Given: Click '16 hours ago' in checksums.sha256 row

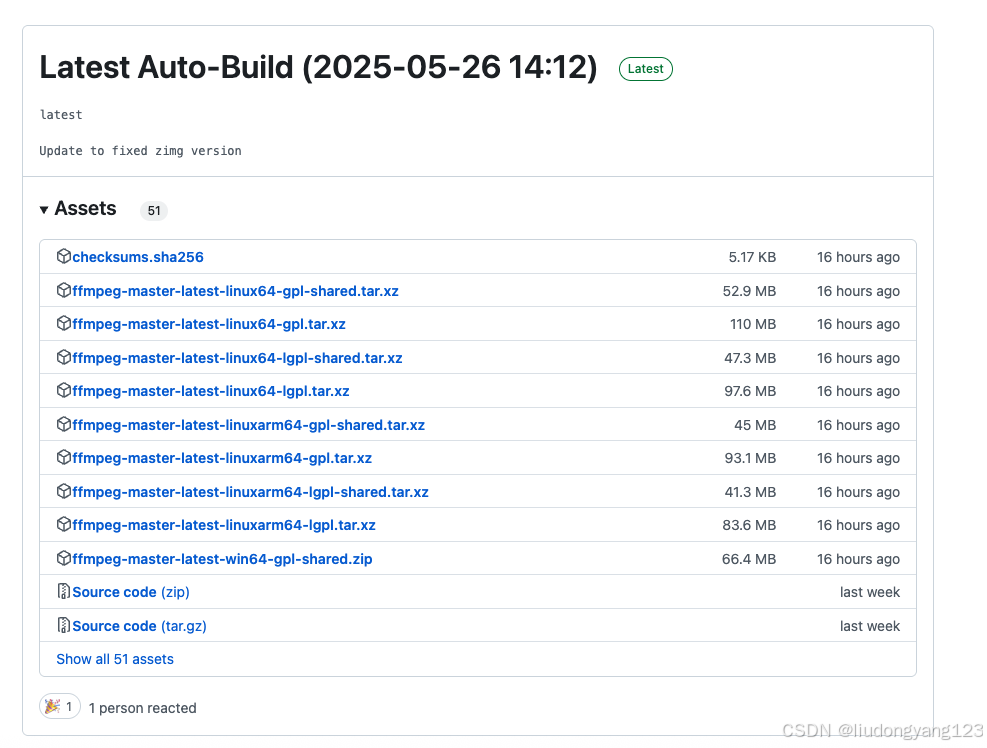Looking at the screenshot, I should tap(859, 257).
